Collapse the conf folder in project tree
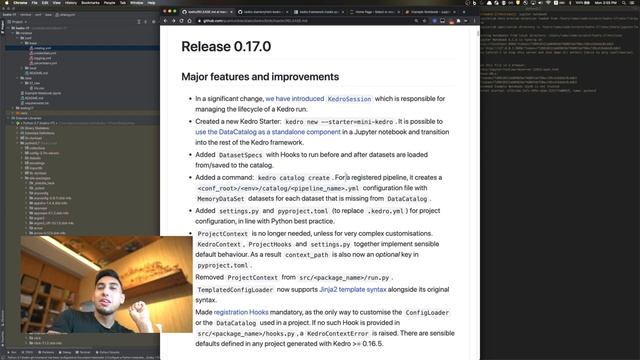 tap(18, 38)
